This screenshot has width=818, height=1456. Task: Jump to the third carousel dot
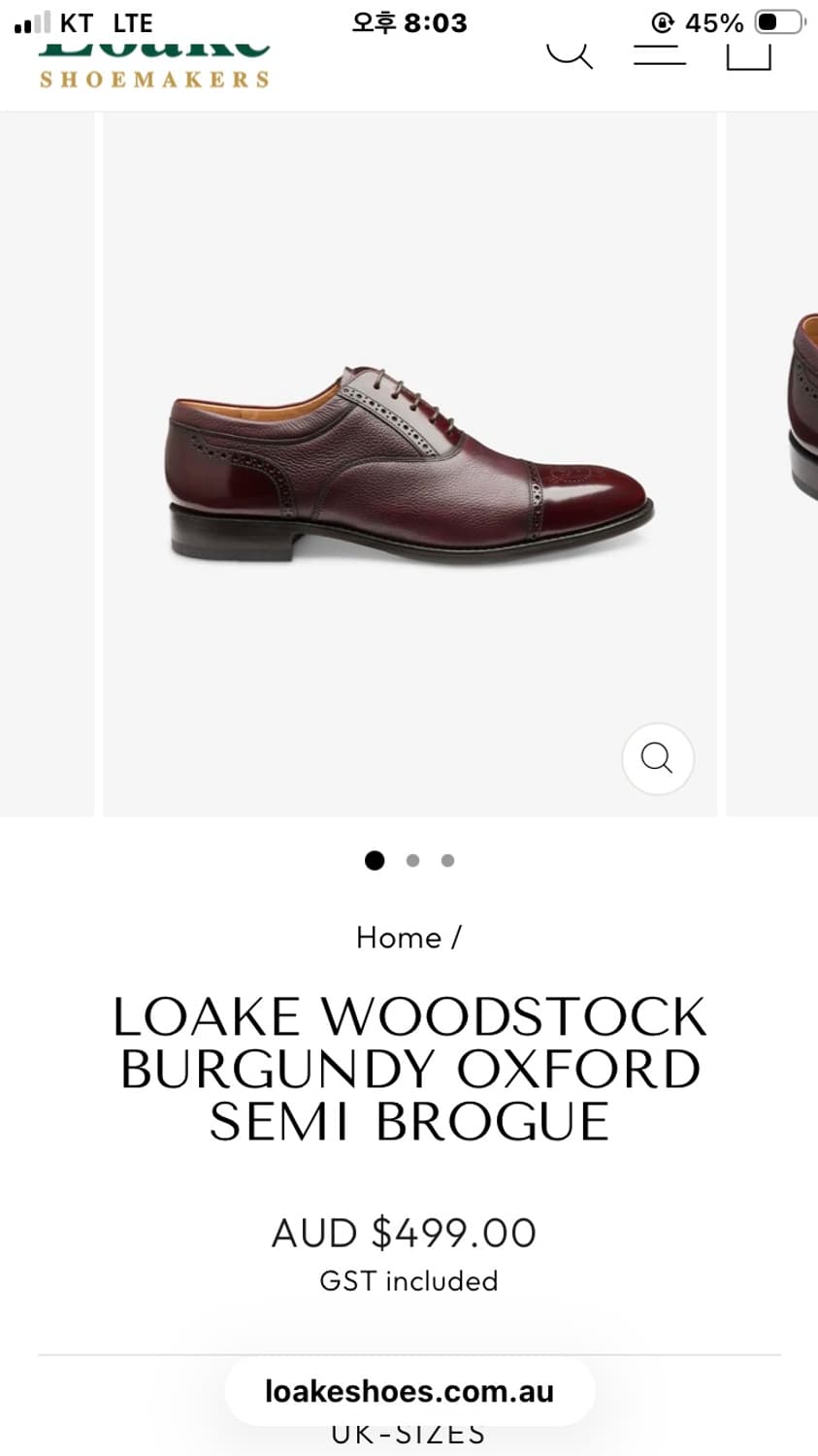[447, 860]
